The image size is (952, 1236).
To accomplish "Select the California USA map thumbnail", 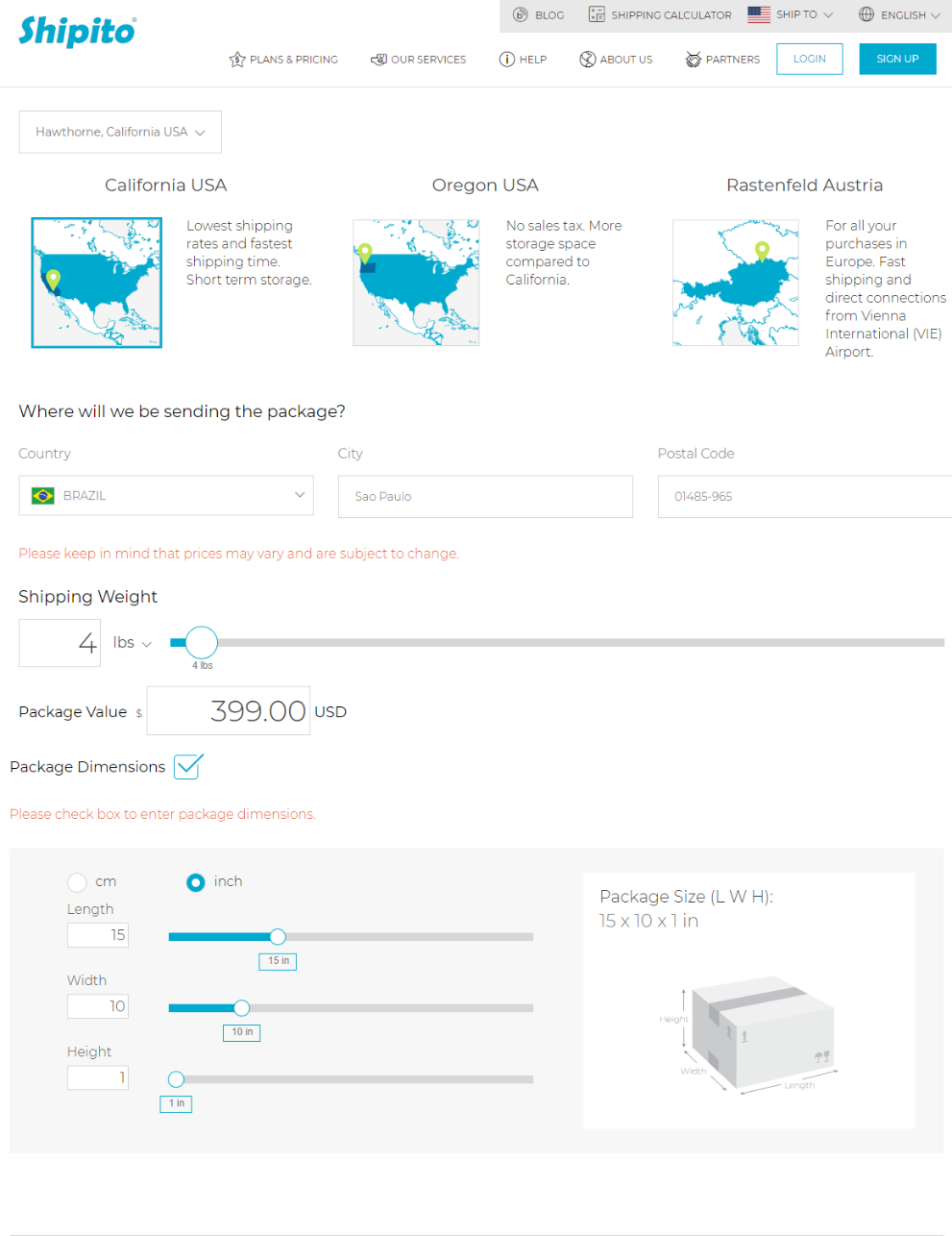I will 96,283.
